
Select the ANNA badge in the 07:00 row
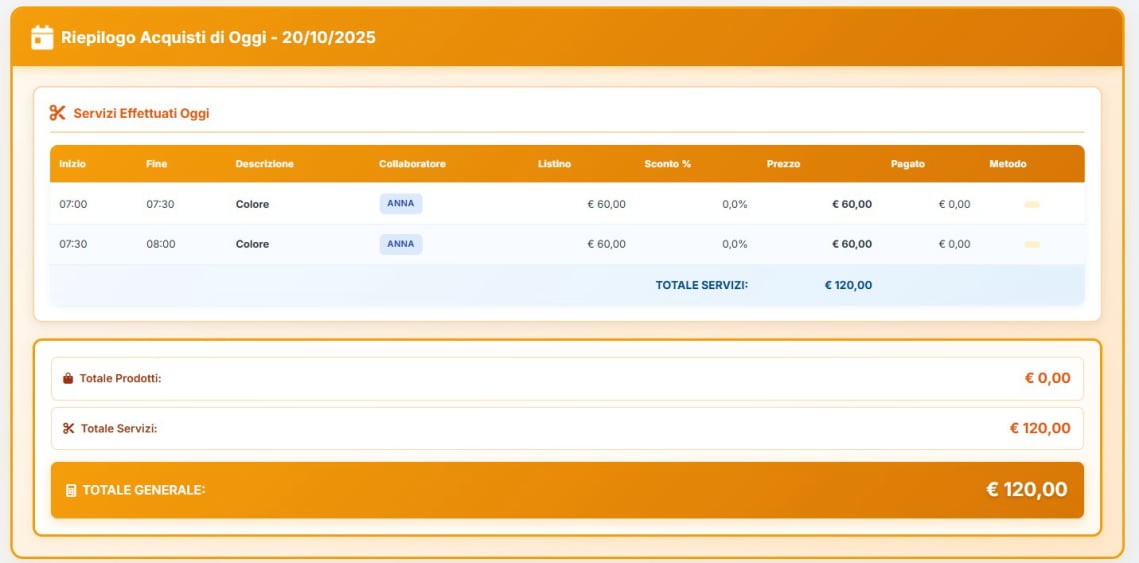(x=401, y=204)
